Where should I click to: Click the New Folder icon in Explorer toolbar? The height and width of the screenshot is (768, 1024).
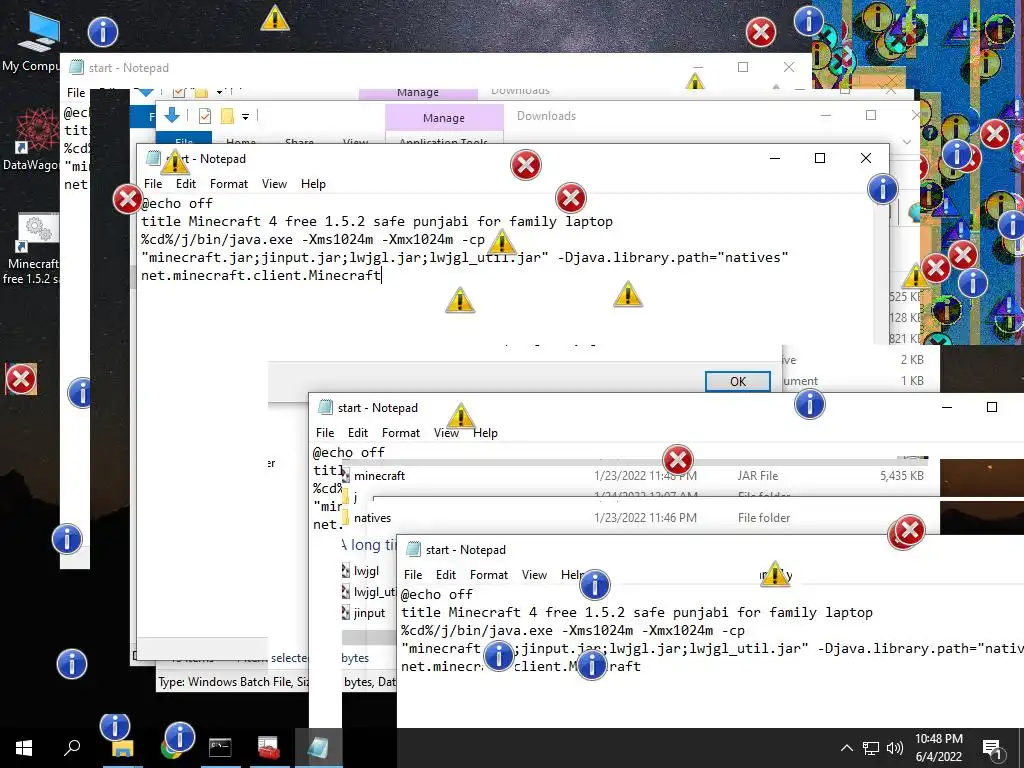(227, 116)
